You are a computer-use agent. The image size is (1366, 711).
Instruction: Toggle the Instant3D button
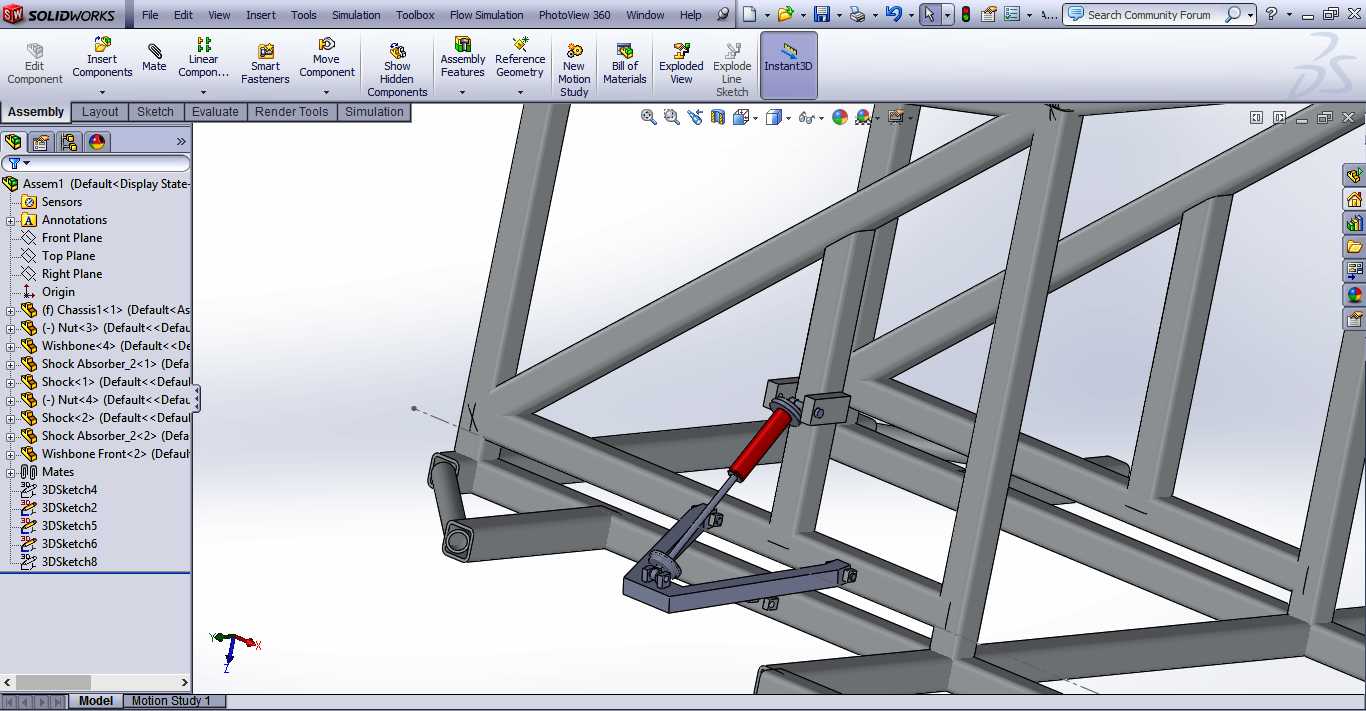coord(789,65)
